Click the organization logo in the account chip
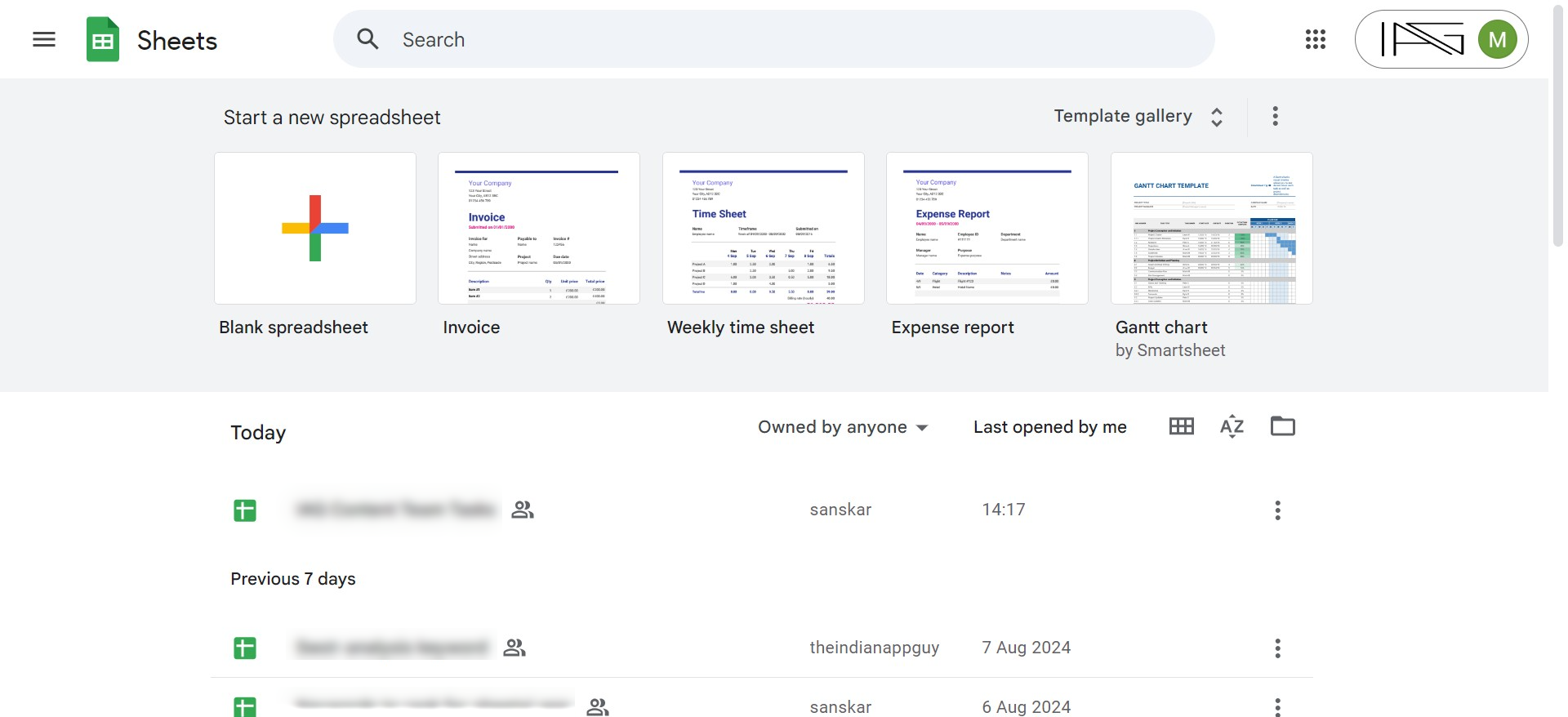Image resolution: width=1568 pixels, height=717 pixels. 1423,39
